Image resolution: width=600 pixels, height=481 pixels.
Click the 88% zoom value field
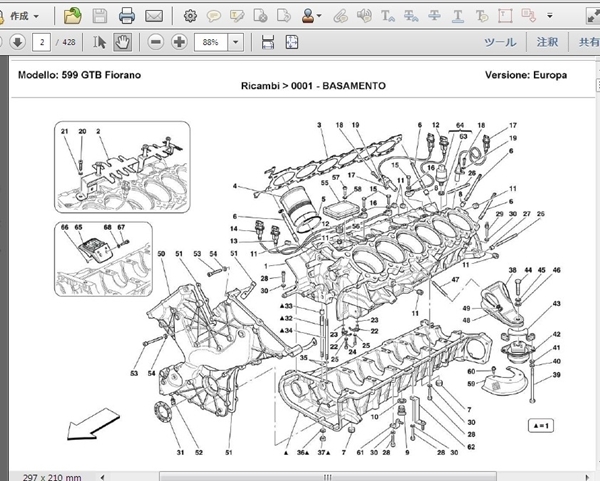211,42
